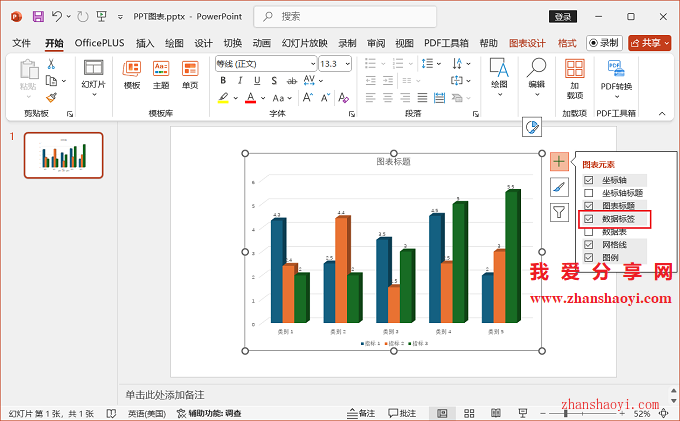
Task: Clear all formatting
Action: tap(343, 98)
